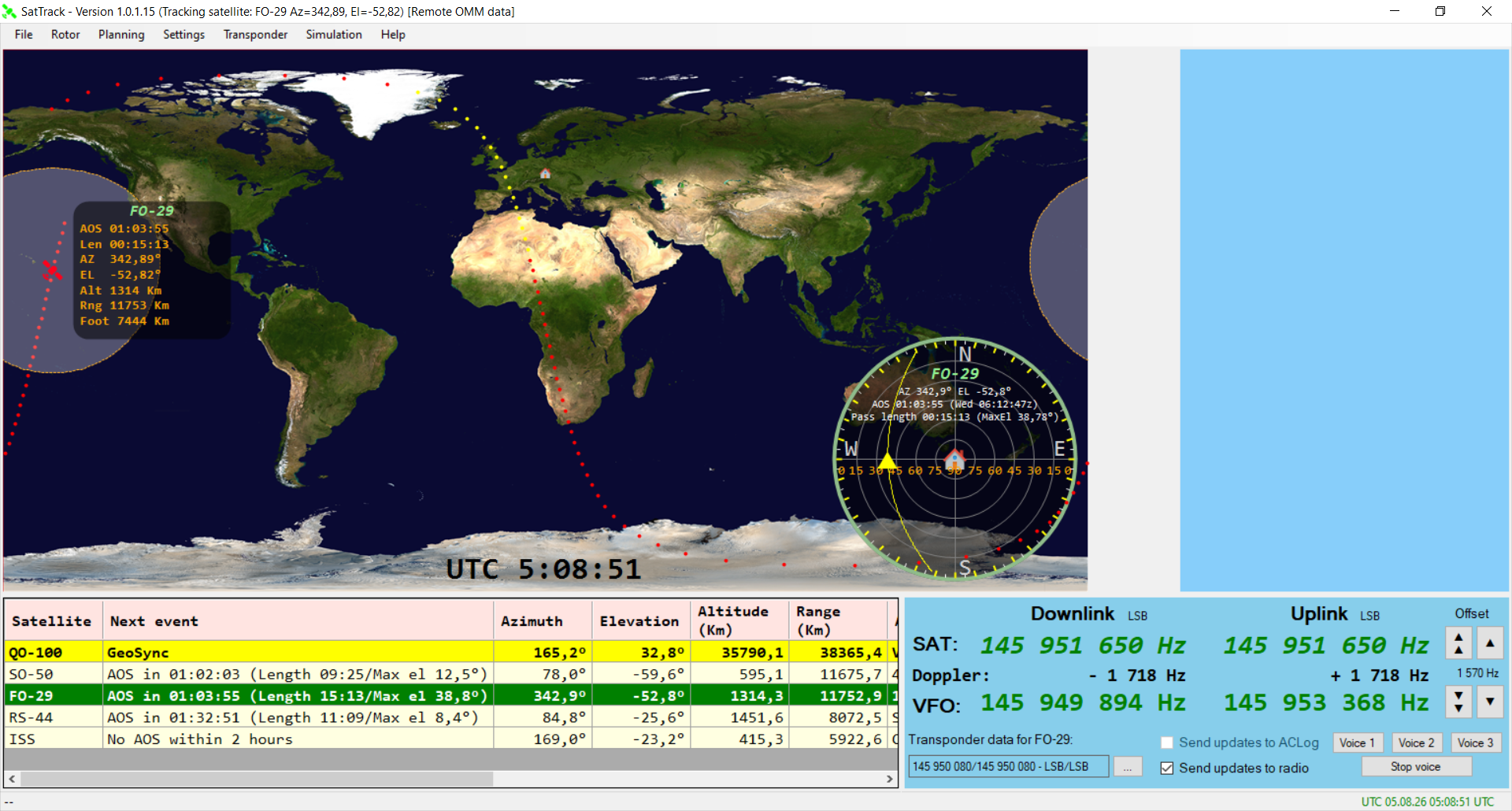Click the horizontal scrollbar under satellite table
Screen dimensions: 1512x811
(450, 779)
